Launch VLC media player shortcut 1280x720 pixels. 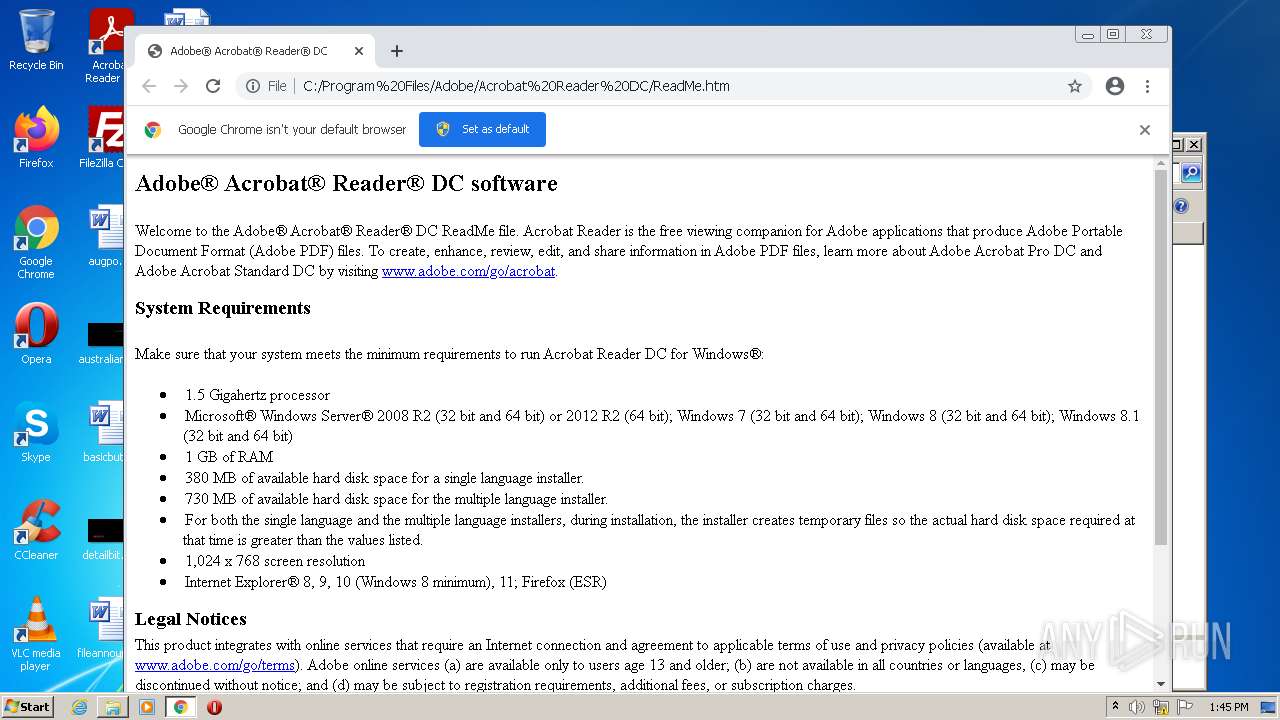click(36, 634)
